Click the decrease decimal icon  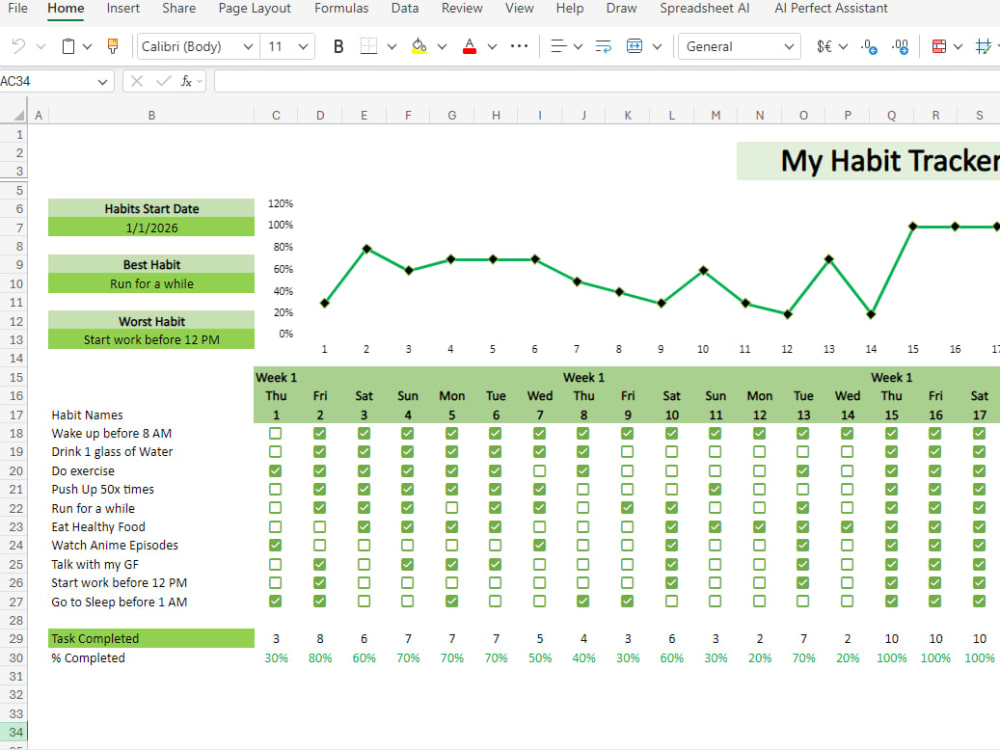(869, 46)
